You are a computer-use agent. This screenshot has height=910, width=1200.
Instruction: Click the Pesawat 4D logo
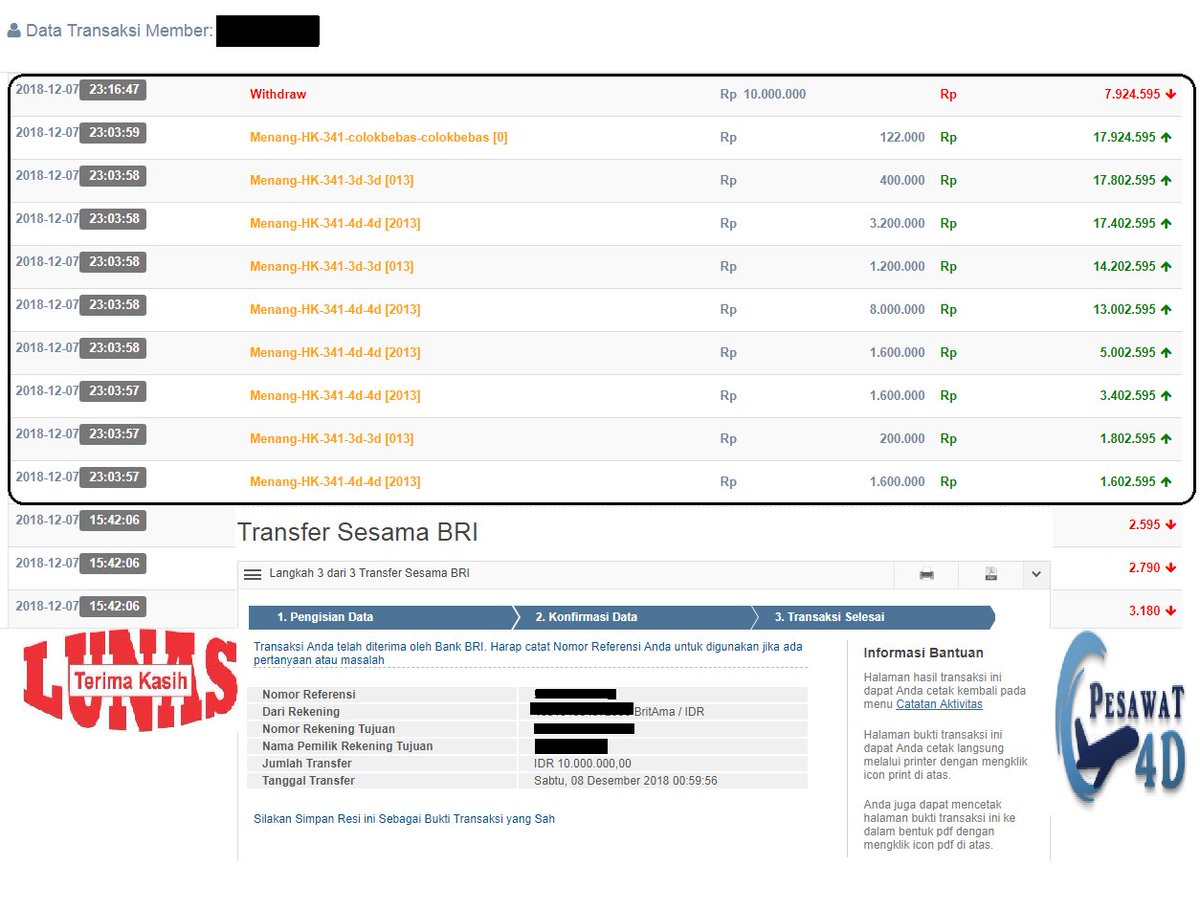tap(1121, 718)
